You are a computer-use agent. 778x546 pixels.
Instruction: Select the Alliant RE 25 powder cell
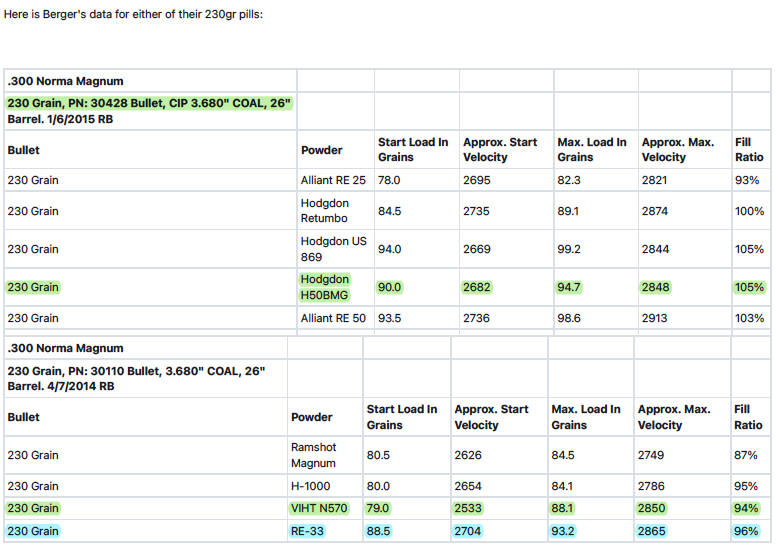(333, 180)
